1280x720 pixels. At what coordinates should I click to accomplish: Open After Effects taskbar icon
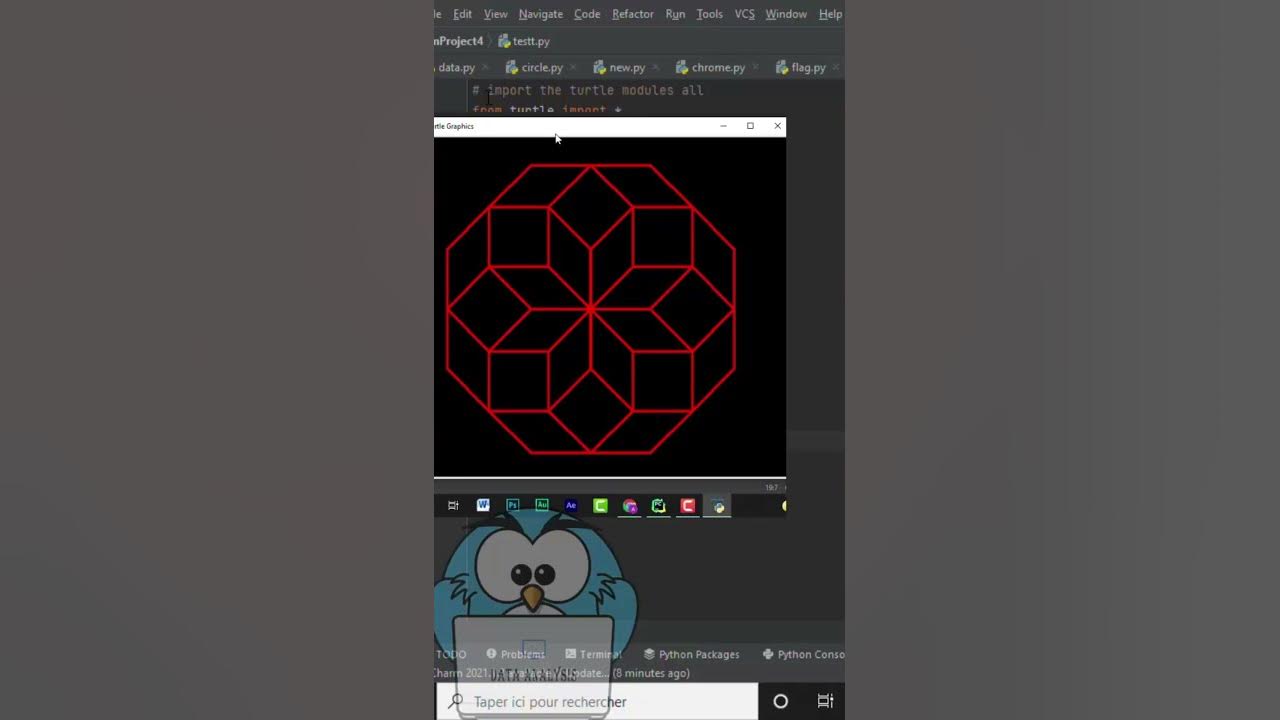pyautogui.click(x=571, y=506)
